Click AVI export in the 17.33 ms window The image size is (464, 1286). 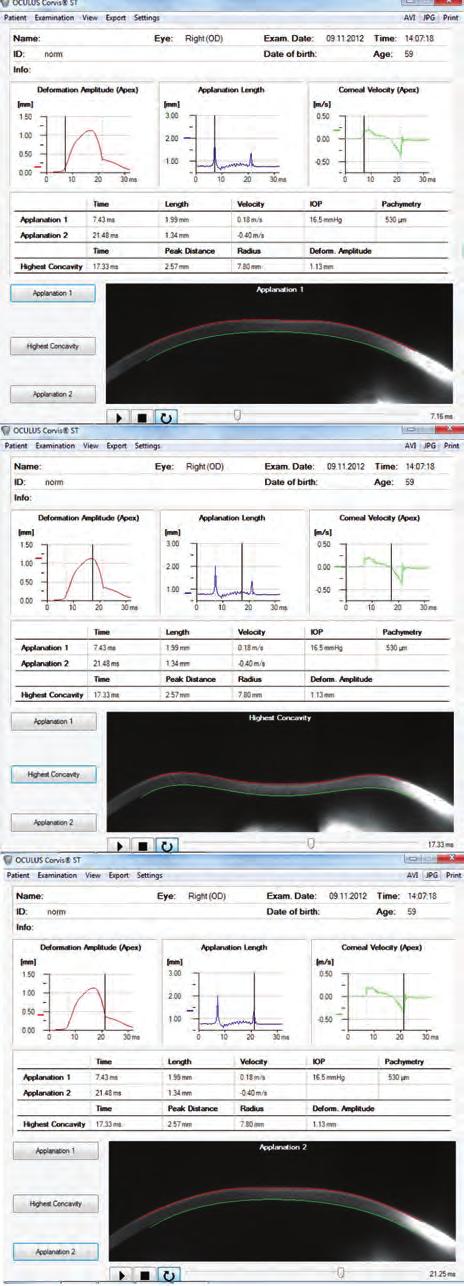click(x=412, y=445)
